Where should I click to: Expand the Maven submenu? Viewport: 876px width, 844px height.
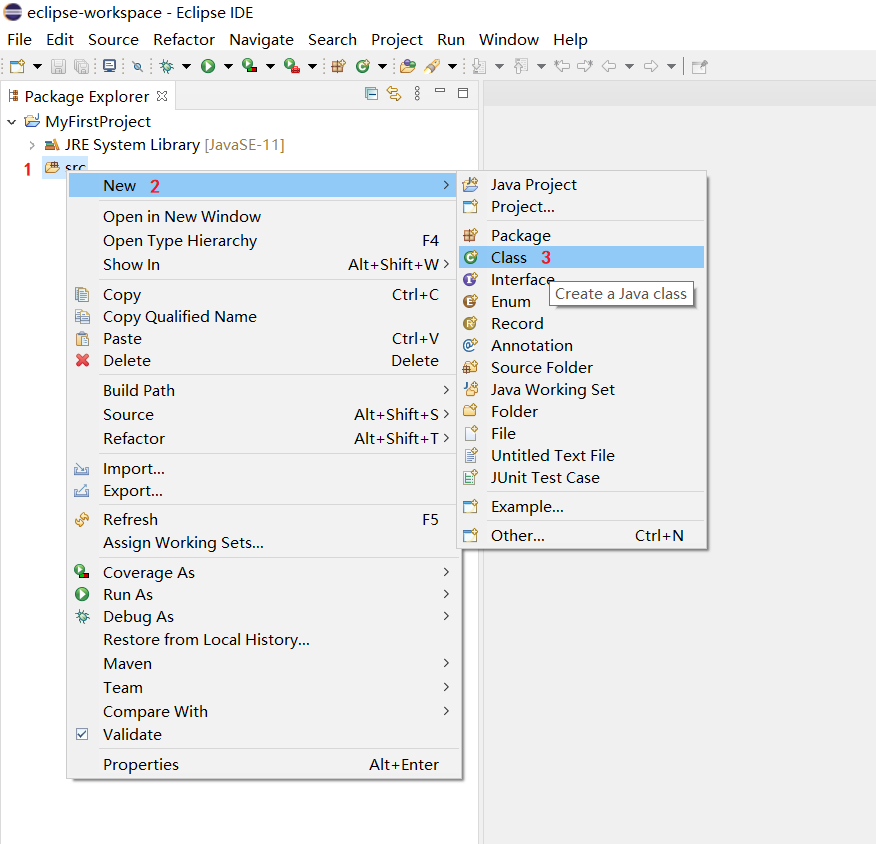click(x=263, y=664)
